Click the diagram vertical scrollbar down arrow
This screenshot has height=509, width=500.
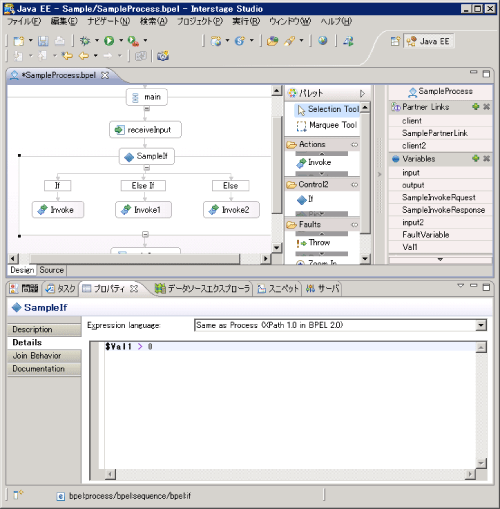pyautogui.click(x=276, y=248)
